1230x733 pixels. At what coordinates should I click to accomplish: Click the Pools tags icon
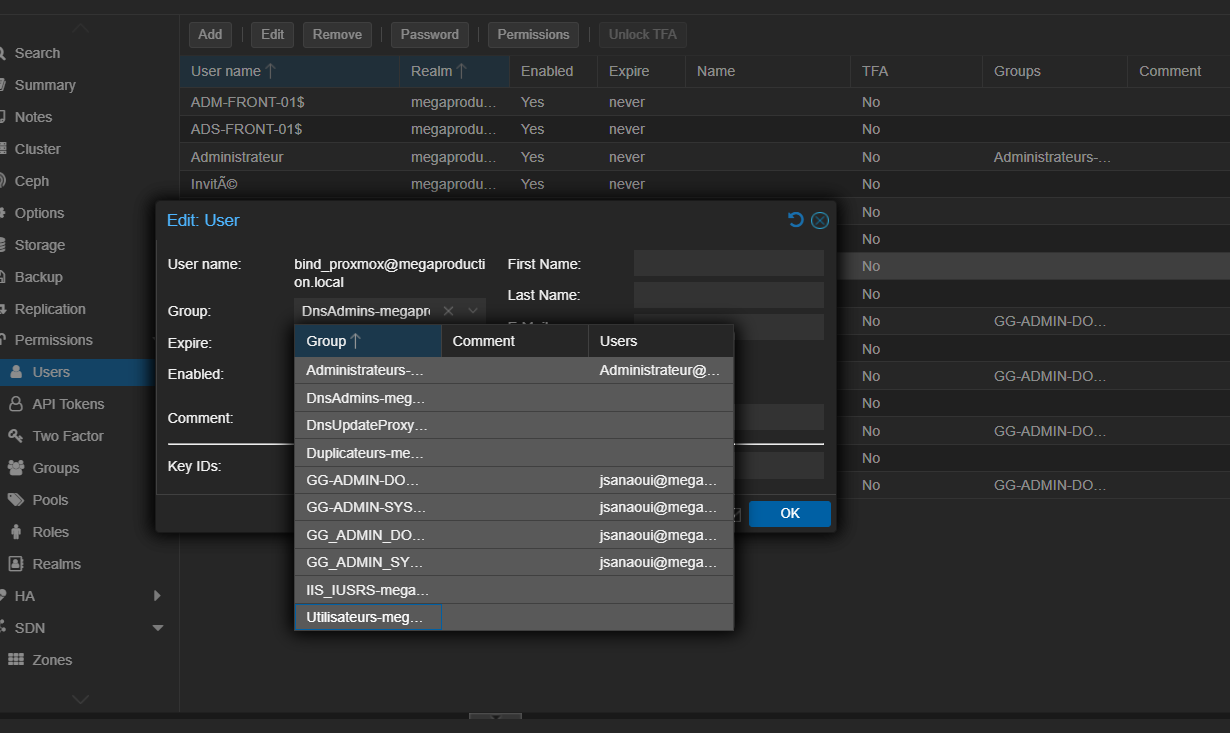(x=15, y=500)
